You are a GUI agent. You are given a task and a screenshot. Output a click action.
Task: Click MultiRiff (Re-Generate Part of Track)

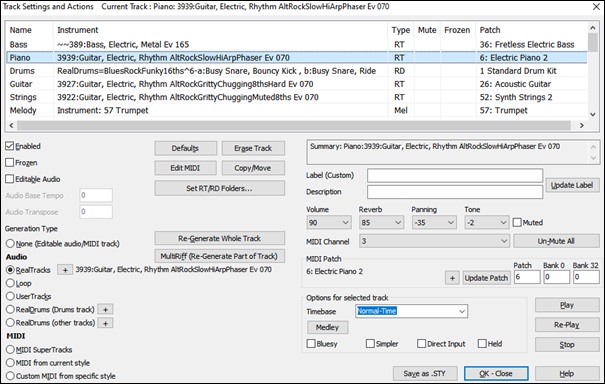click(x=220, y=256)
